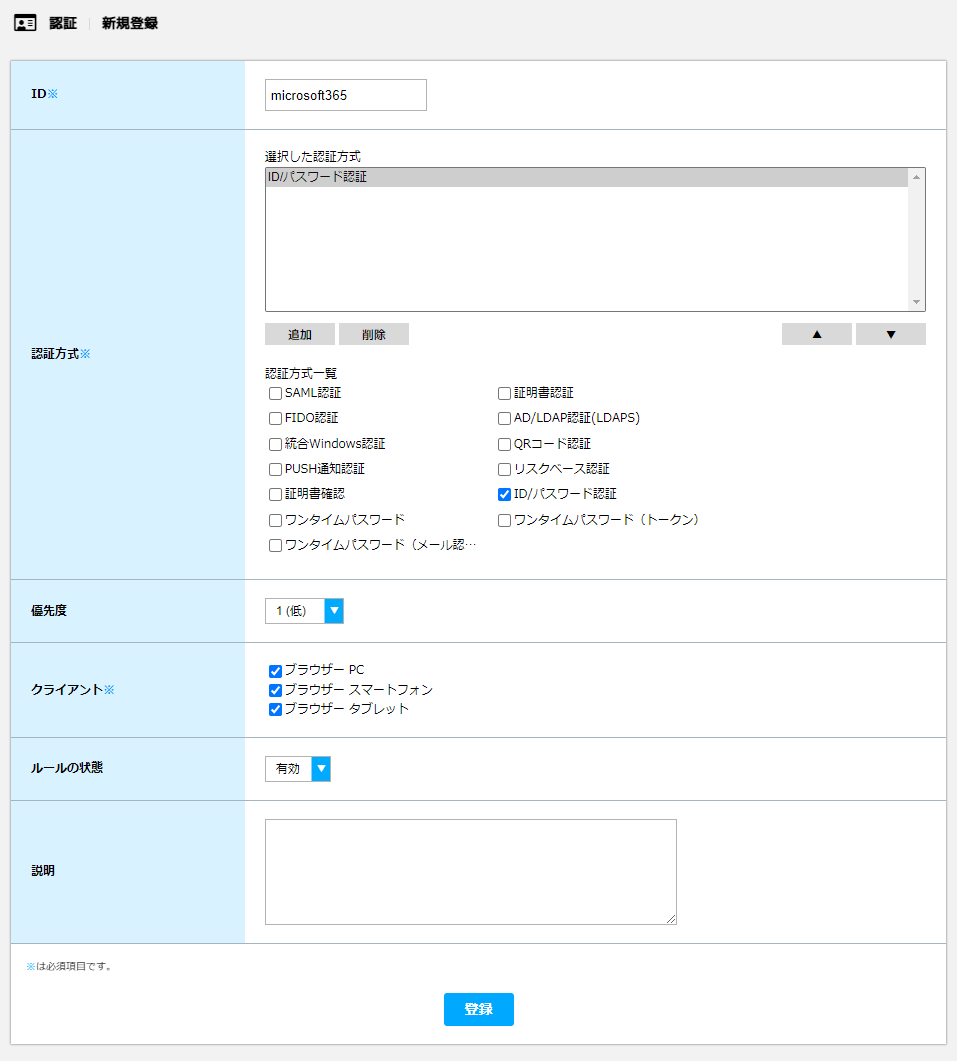This screenshot has height=1061, width=957.
Task: Submit with the 登録 button
Action: pos(478,1009)
